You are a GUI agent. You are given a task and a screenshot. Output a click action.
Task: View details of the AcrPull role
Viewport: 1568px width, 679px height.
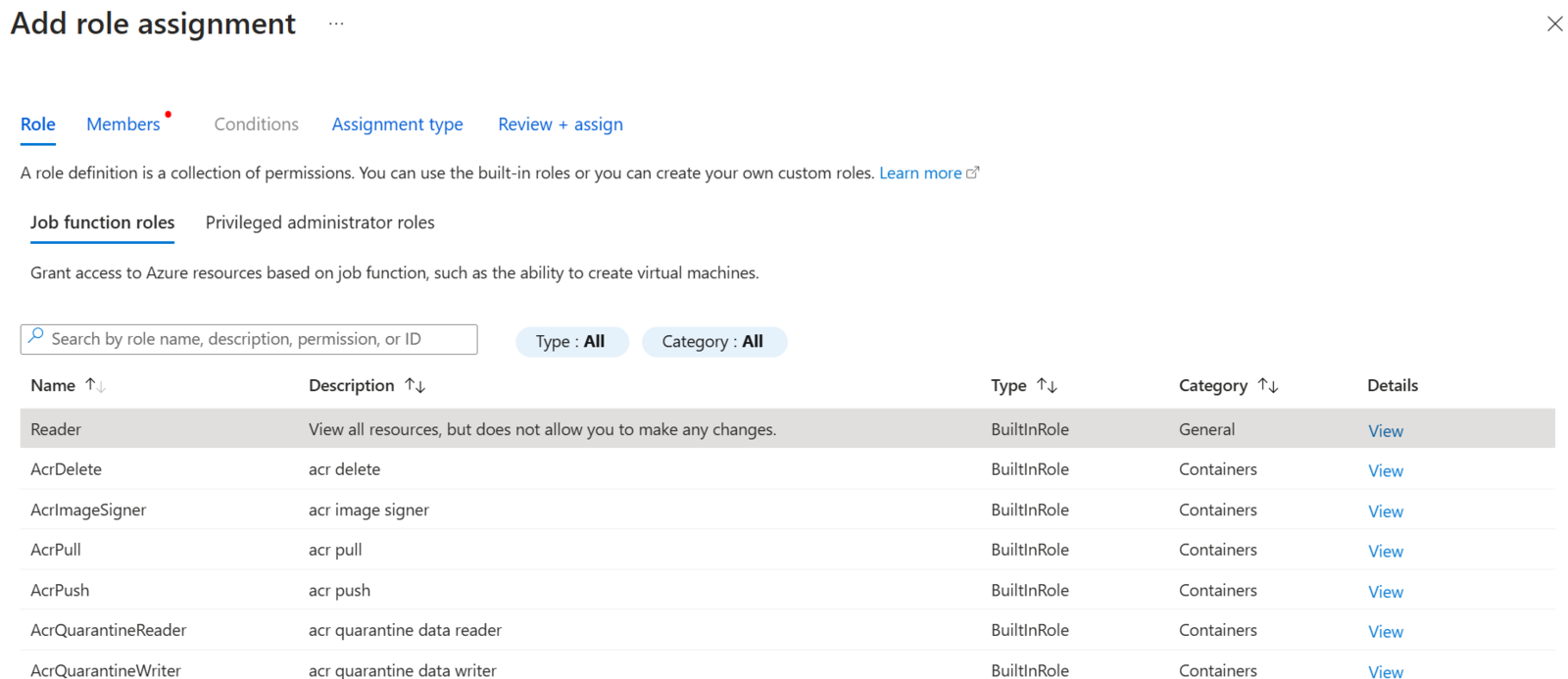coord(1385,552)
